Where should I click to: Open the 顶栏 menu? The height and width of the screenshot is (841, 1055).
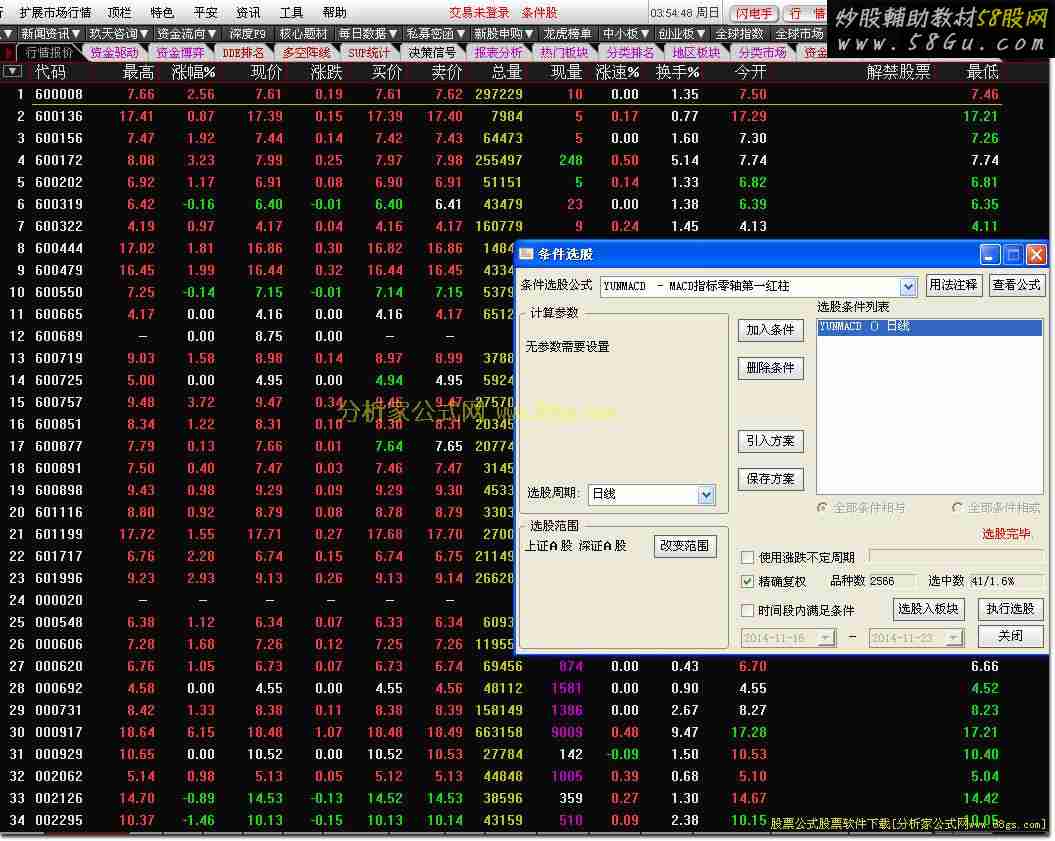click(x=119, y=12)
